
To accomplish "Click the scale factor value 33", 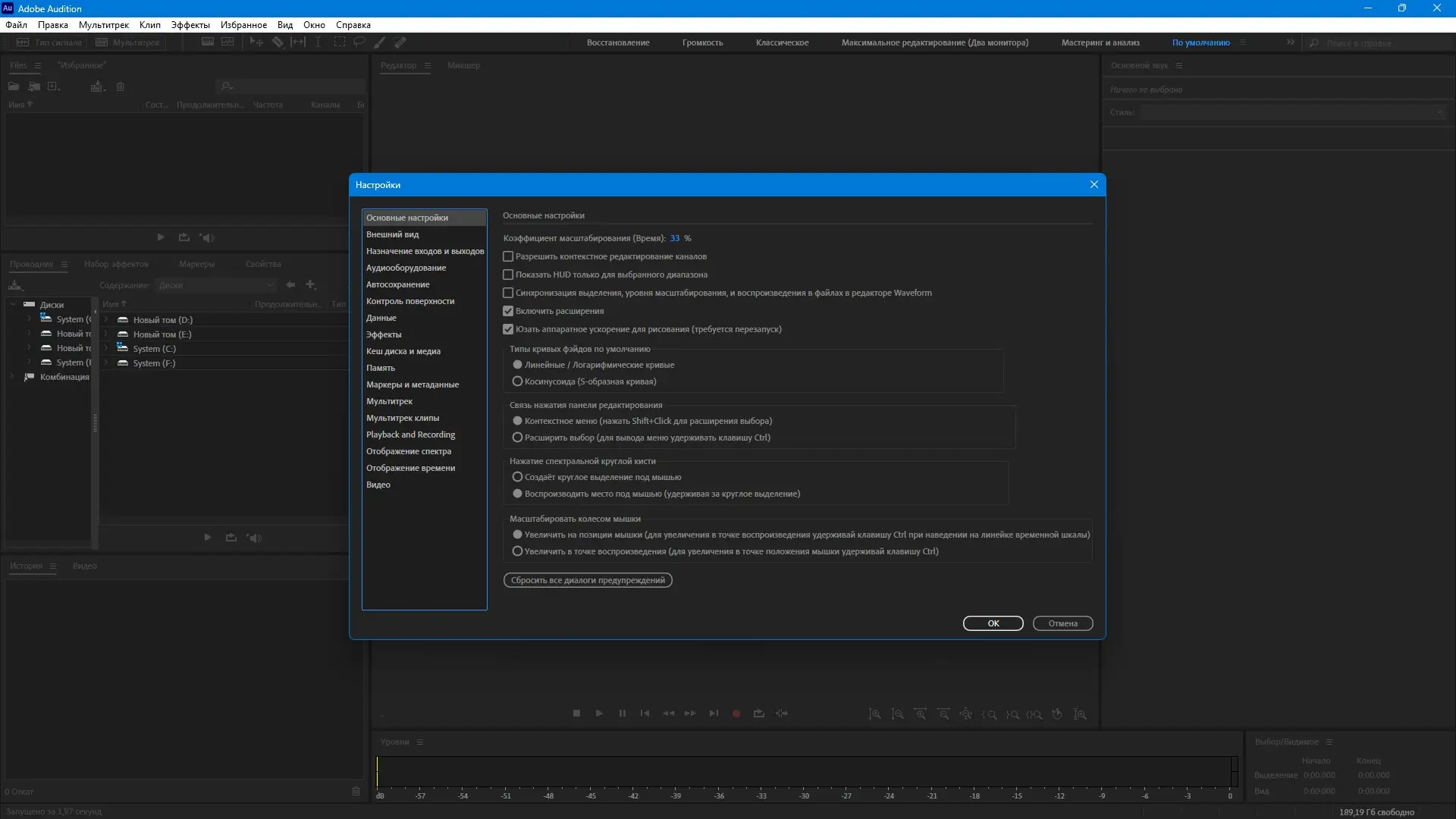I will pyautogui.click(x=674, y=238).
